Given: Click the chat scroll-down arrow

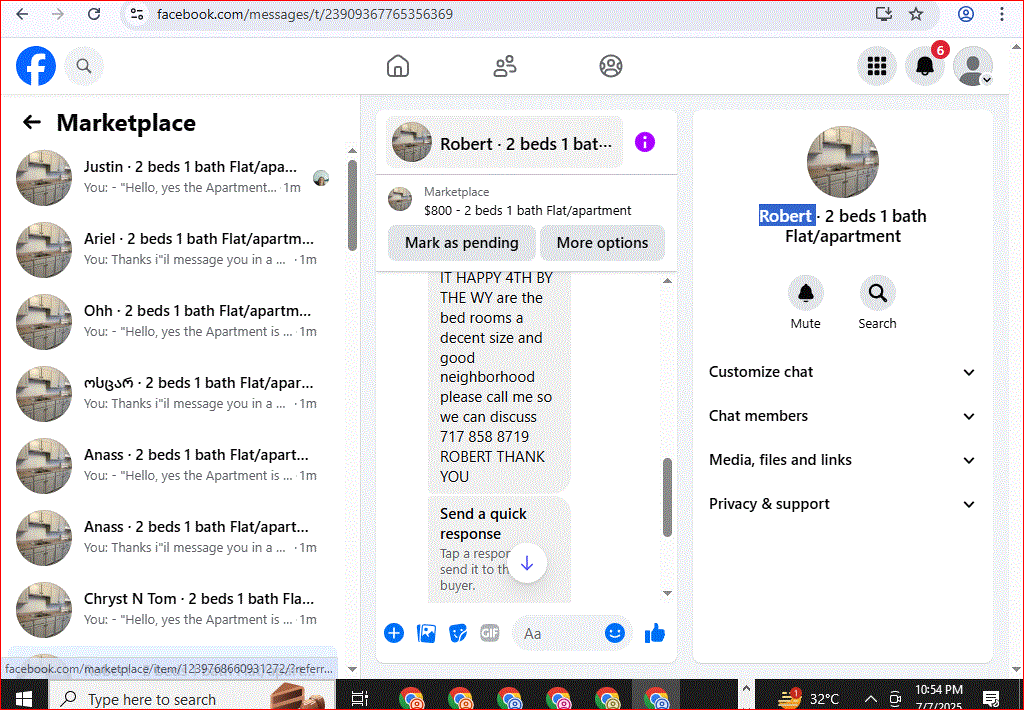Looking at the screenshot, I should click(667, 593).
